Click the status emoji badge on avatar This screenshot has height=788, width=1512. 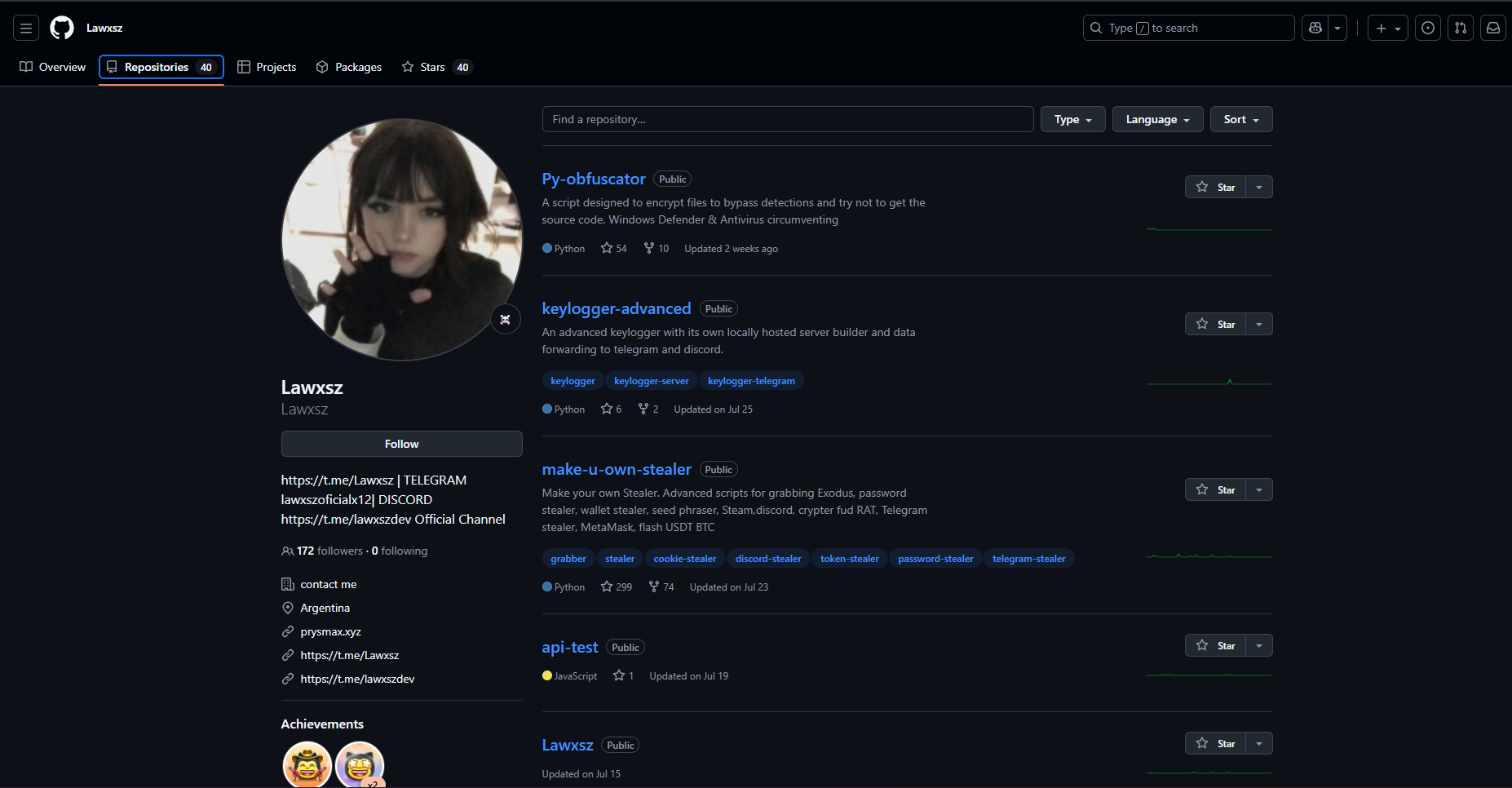(505, 319)
